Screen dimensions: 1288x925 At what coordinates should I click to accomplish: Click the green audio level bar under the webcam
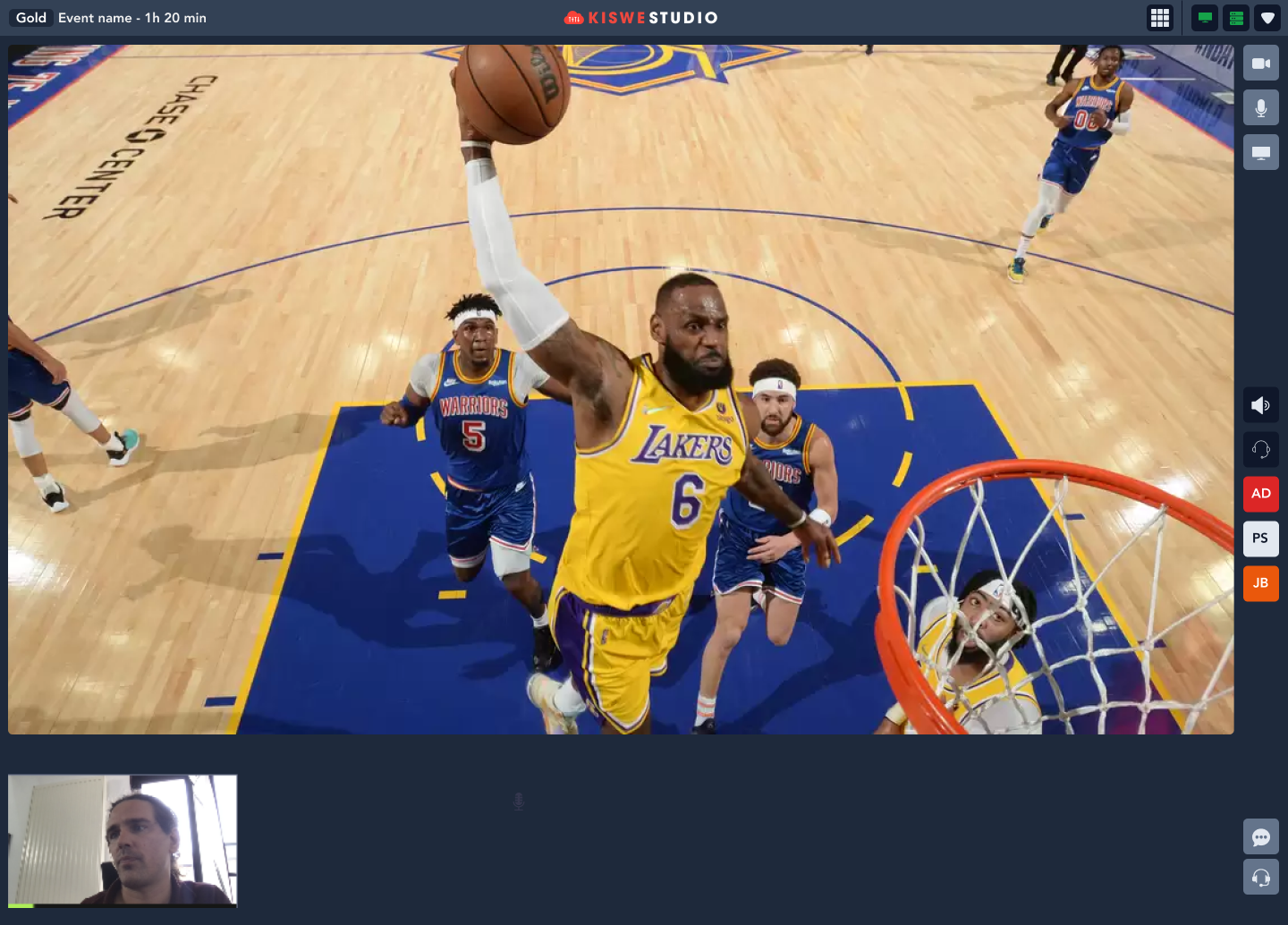tap(21, 906)
